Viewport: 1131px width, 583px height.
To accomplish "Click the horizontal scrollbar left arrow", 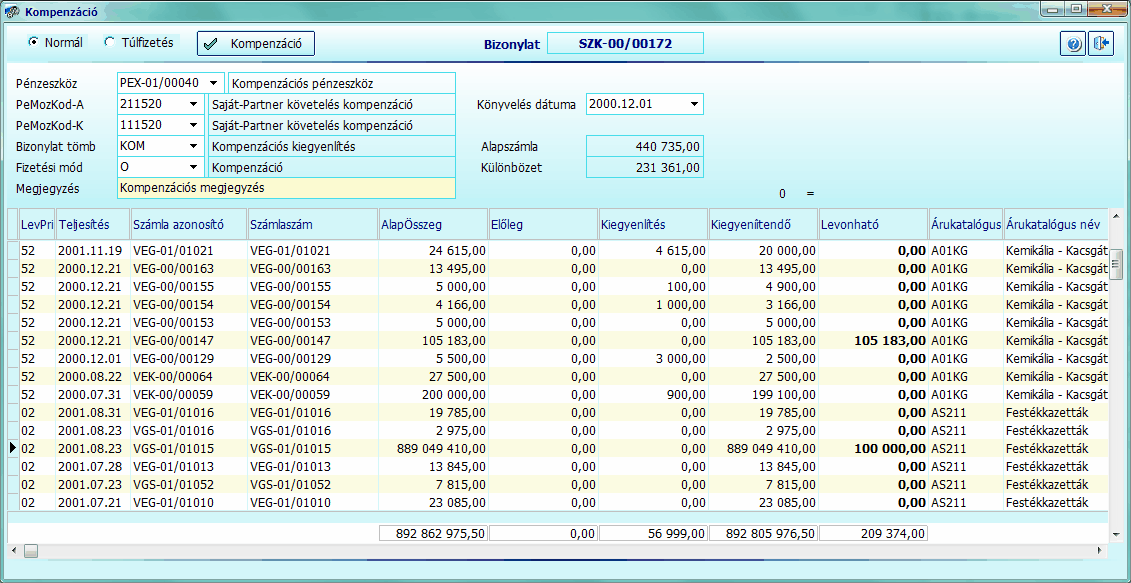I will point(13,551).
